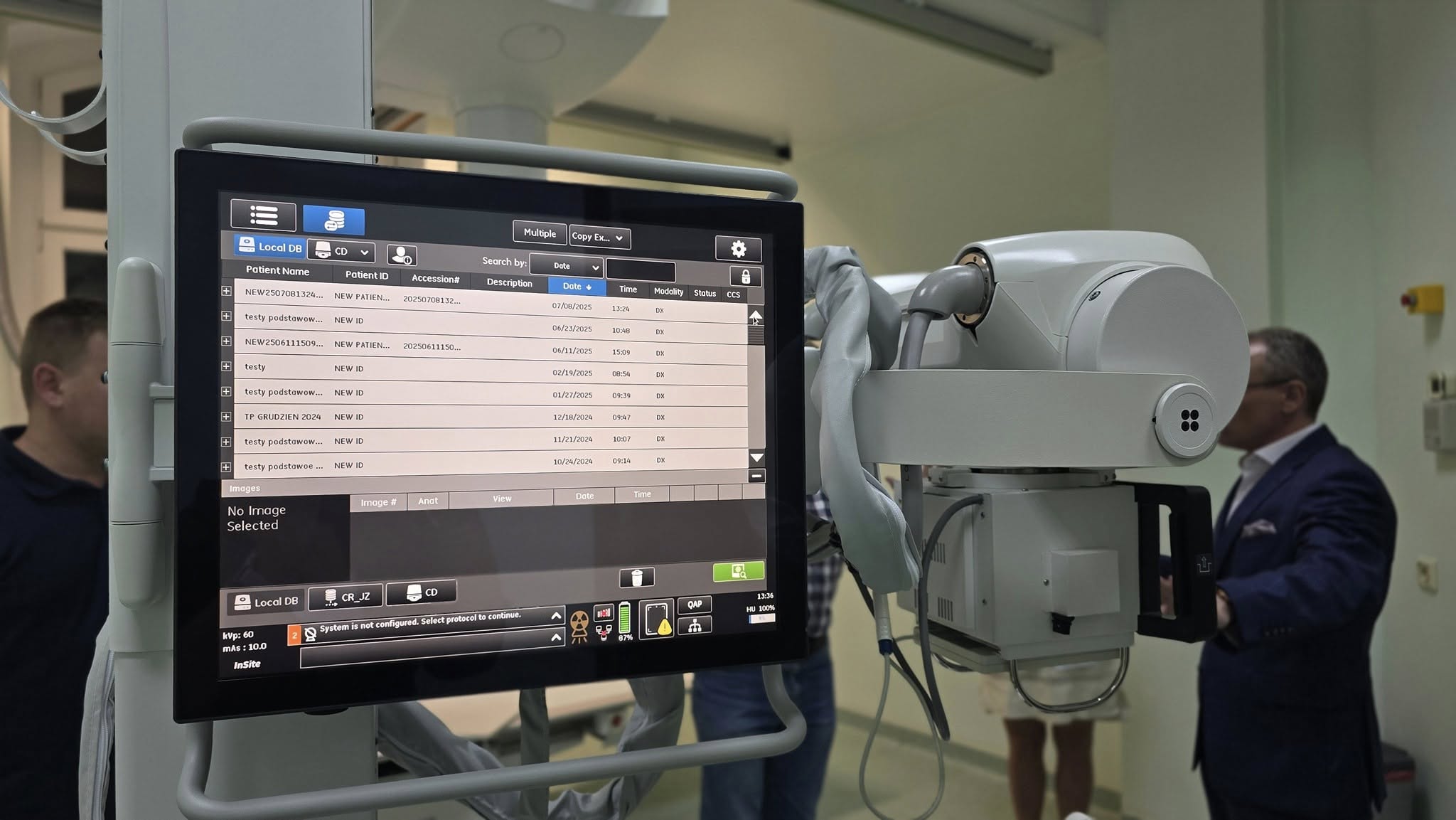Click the settings gear icon
Image resolution: width=1456 pixels, height=820 pixels.
738,249
